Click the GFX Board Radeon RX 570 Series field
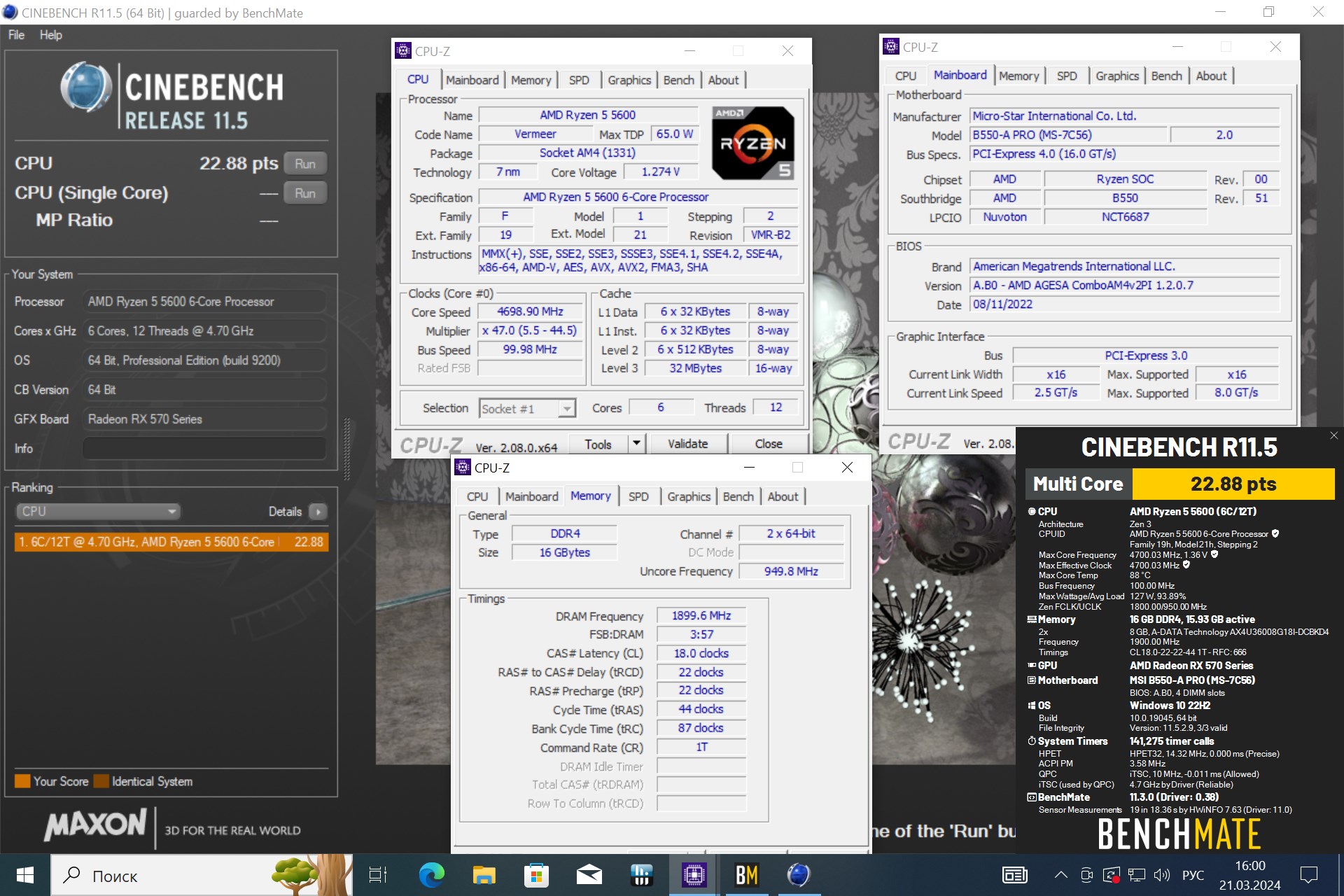Image resolution: width=1344 pixels, height=896 pixels. tap(204, 419)
